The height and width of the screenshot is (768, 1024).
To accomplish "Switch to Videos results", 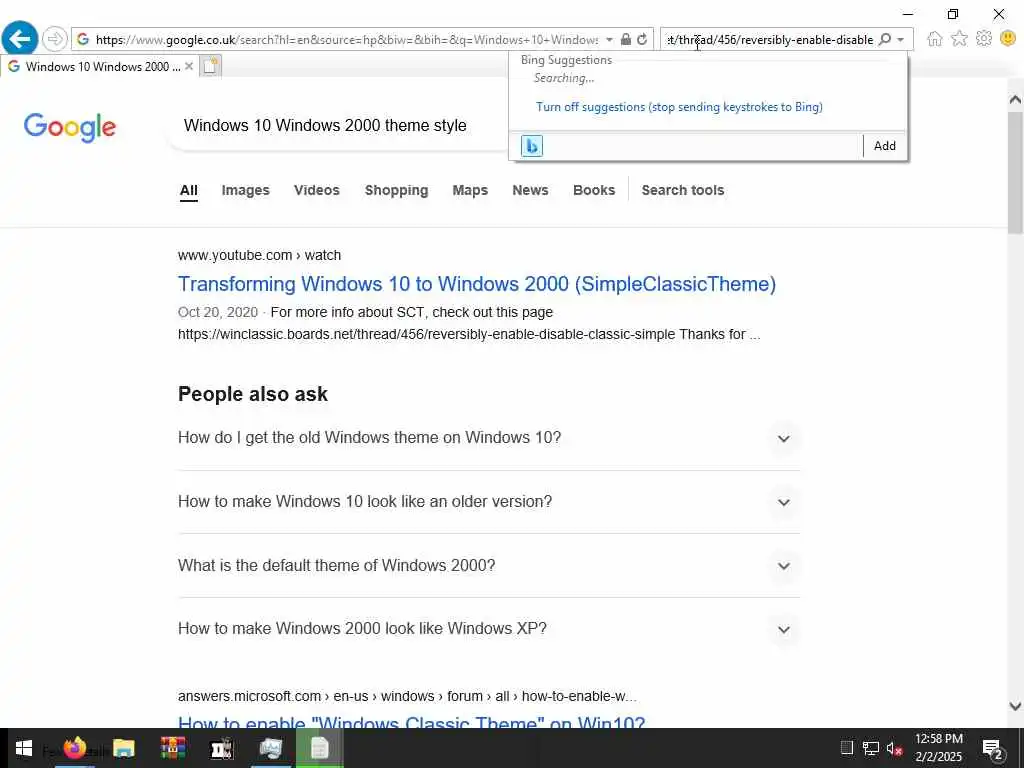I will (317, 190).
